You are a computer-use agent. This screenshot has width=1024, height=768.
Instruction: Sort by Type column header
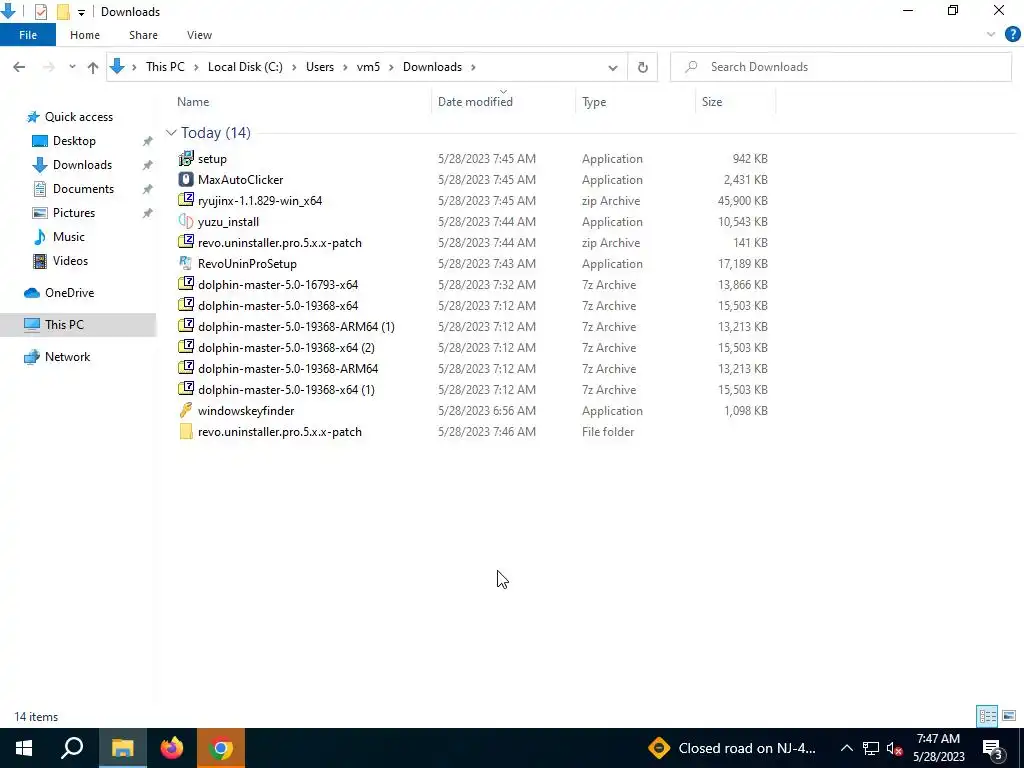(x=594, y=102)
